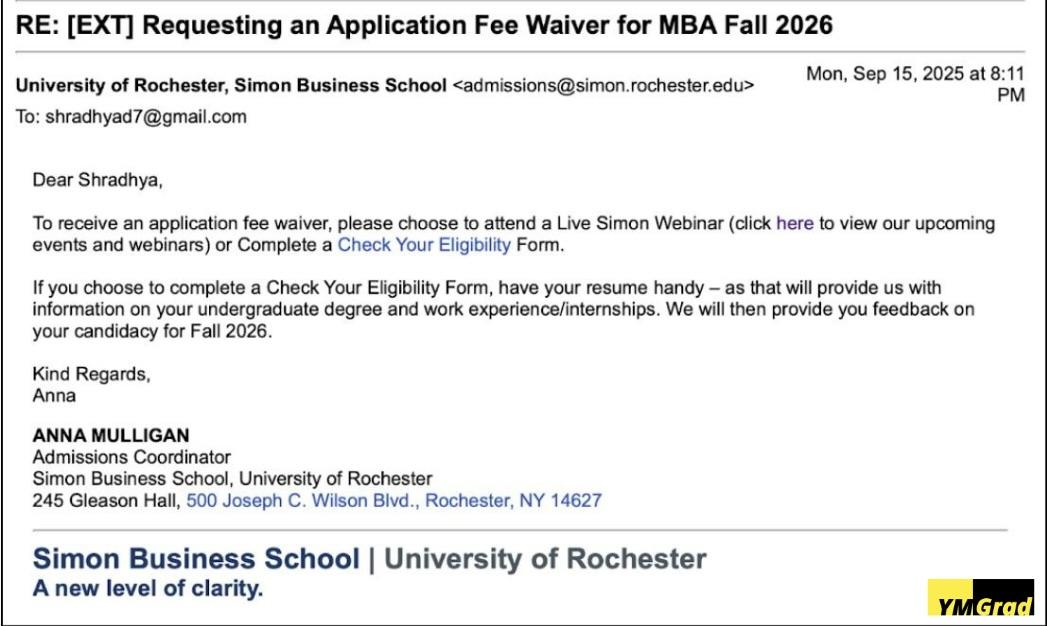Click the bold sender name University of Rochester
Image resolution: width=1047 pixels, height=626 pixels.
pos(231,86)
